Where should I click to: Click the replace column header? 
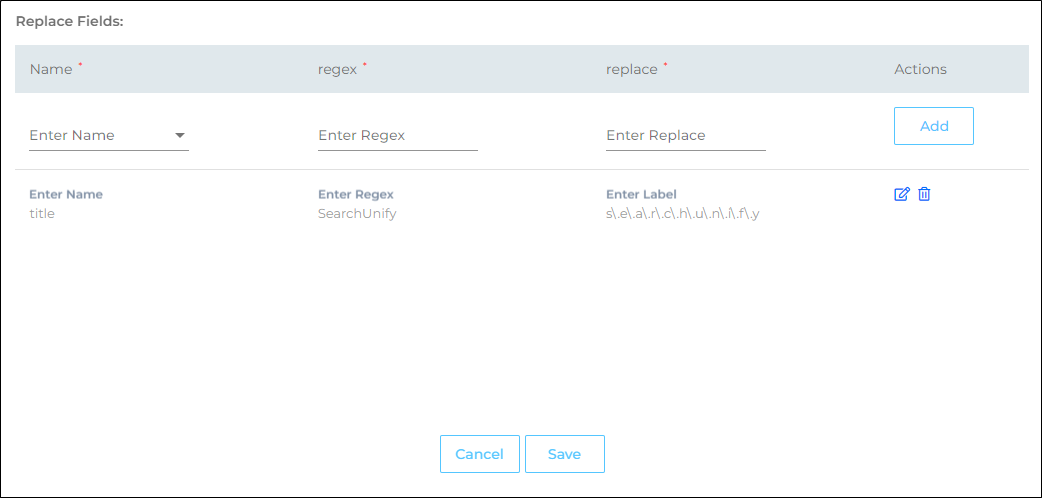(x=632, y=70)
